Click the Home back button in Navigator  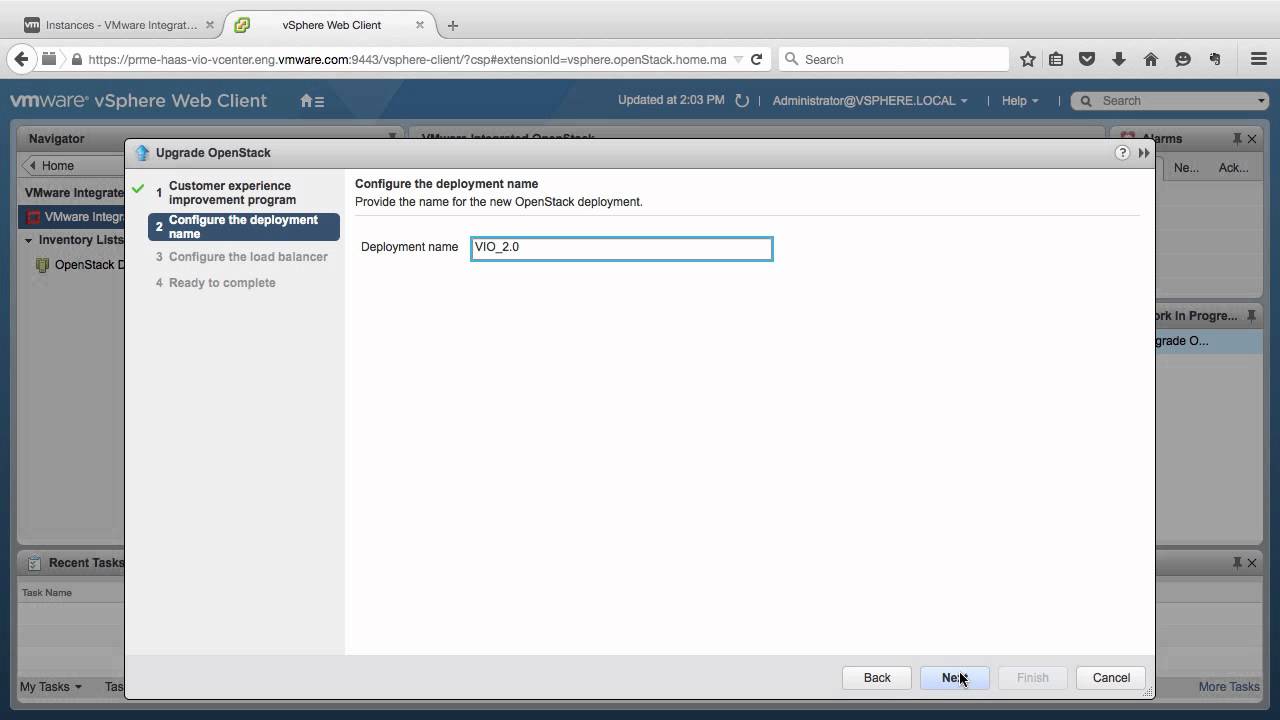click(58, 166)
